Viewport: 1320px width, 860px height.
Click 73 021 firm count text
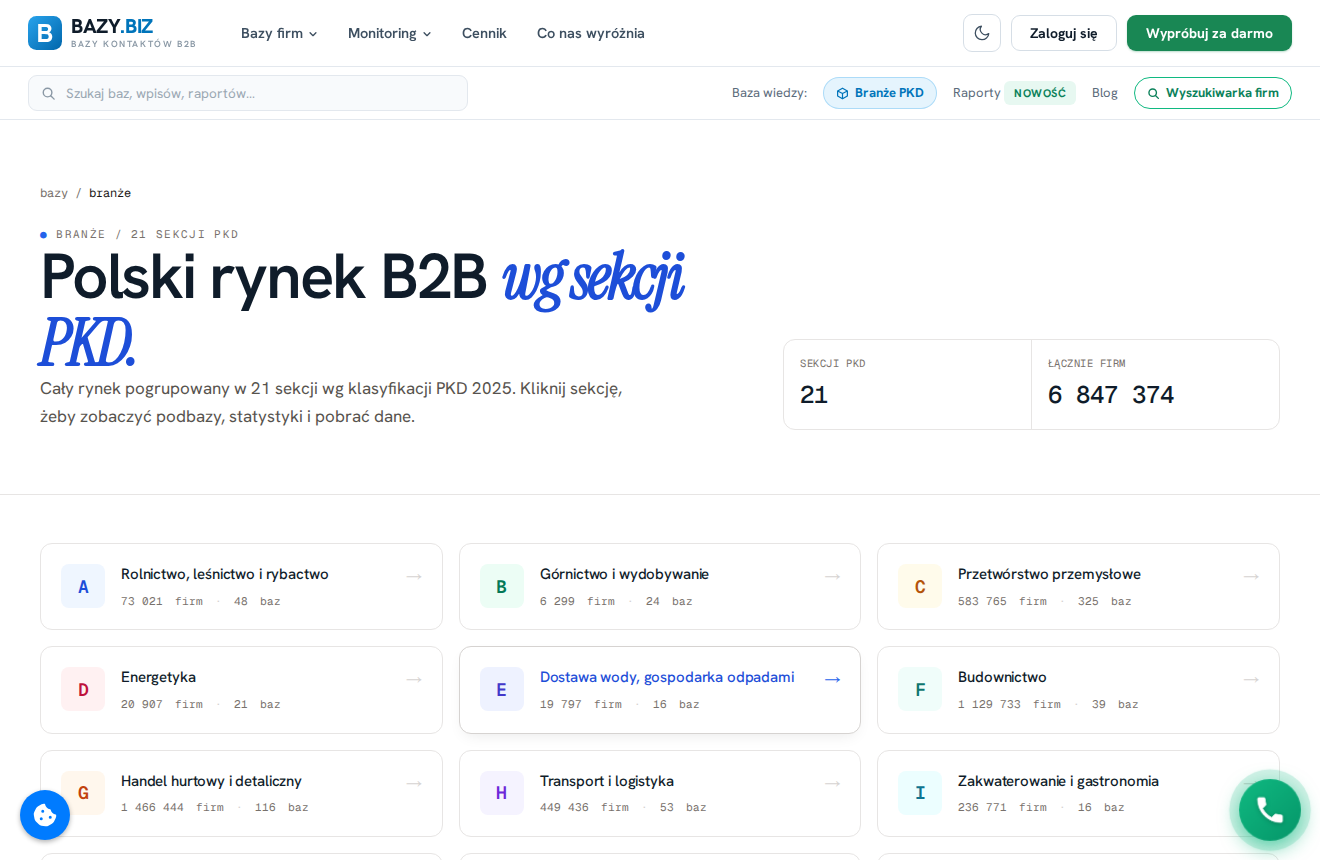(x=162, y=601)
